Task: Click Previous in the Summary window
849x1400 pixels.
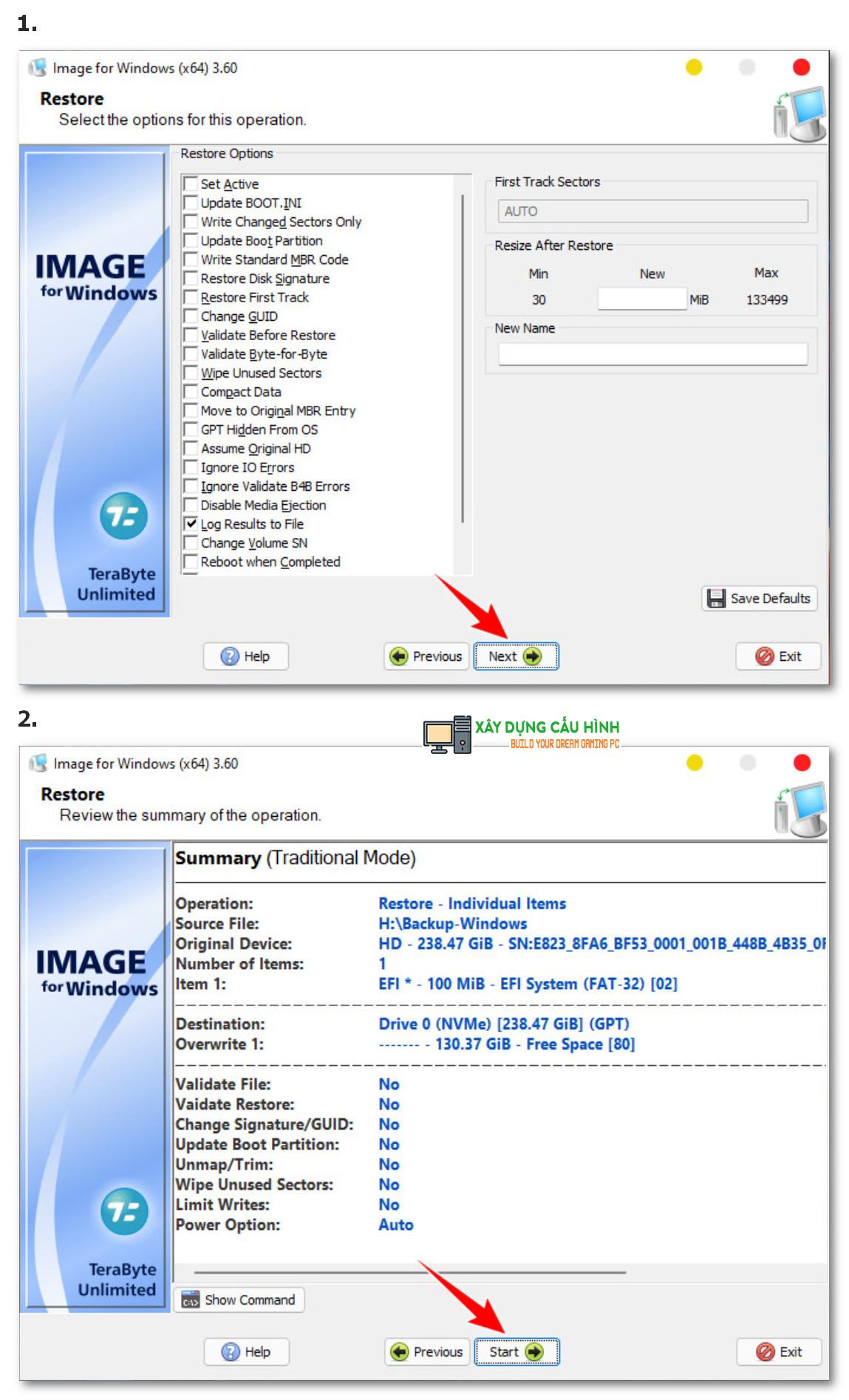Action: click(x=427, y=1352)
